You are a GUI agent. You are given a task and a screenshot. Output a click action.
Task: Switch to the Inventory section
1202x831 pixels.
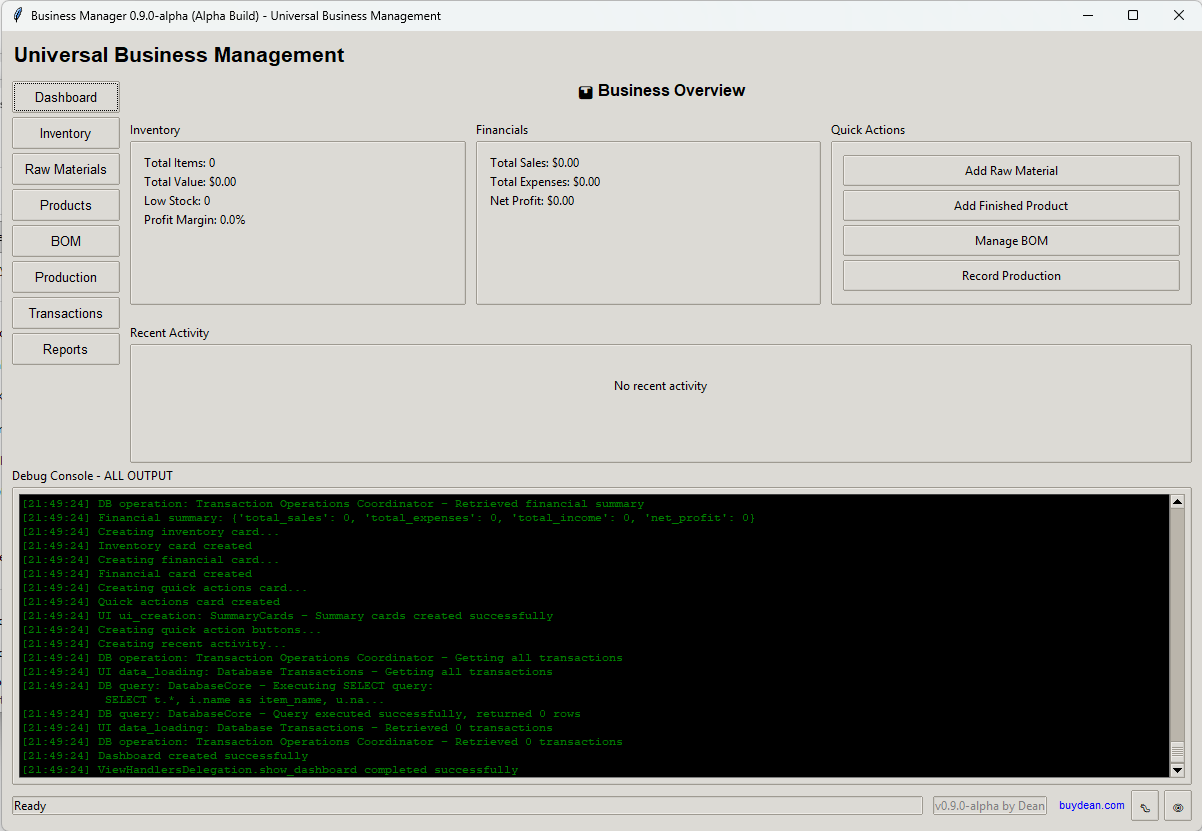pos(66,133)
